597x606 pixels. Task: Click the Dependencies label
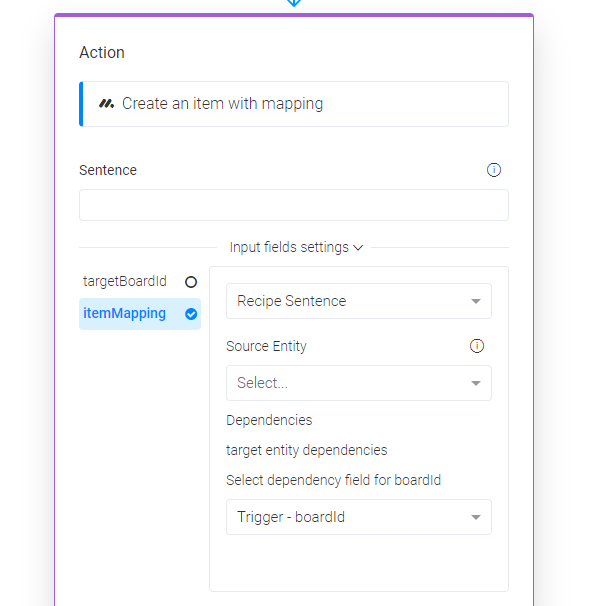(x=269, y=420)
